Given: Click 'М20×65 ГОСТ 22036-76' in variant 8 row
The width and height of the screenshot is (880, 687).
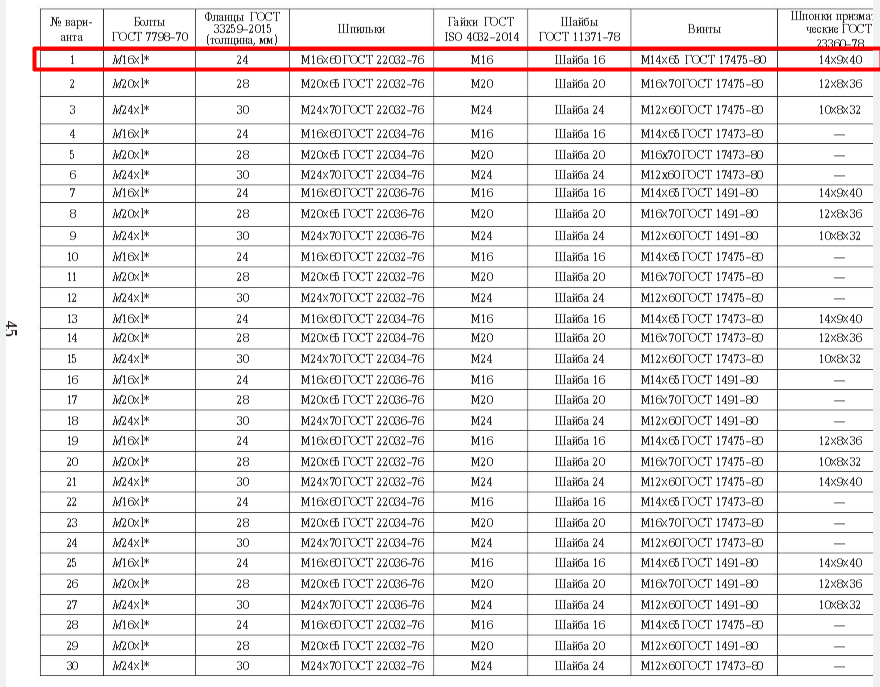Looking at the screenshot, I should coord(363,214).
